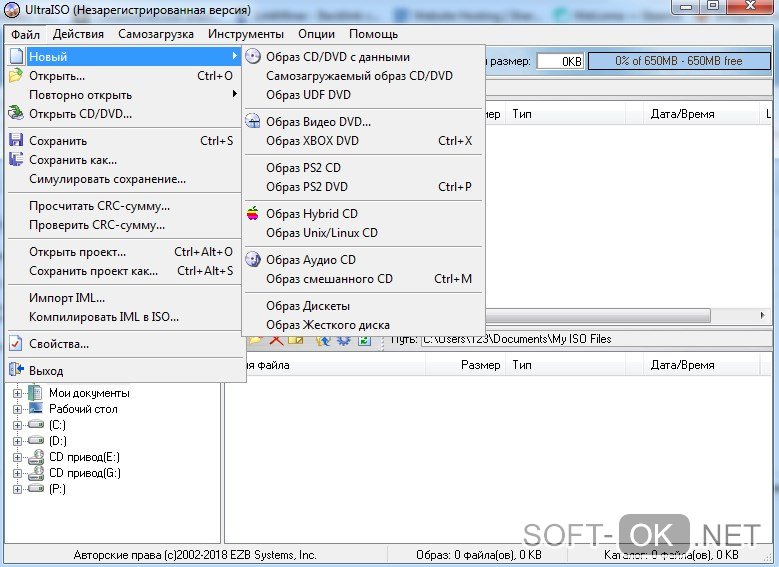The width and height of the screenshot is (779, 567).
Task: Choose Образ UDF DVD
Action: [x=363, y=94]
